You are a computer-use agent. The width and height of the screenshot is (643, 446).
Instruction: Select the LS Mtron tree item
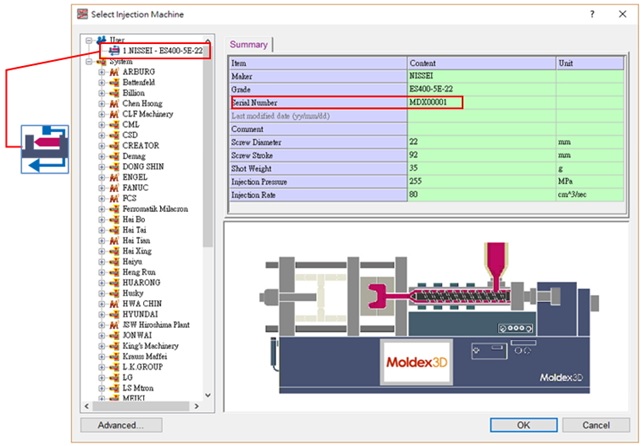[138, 388]
